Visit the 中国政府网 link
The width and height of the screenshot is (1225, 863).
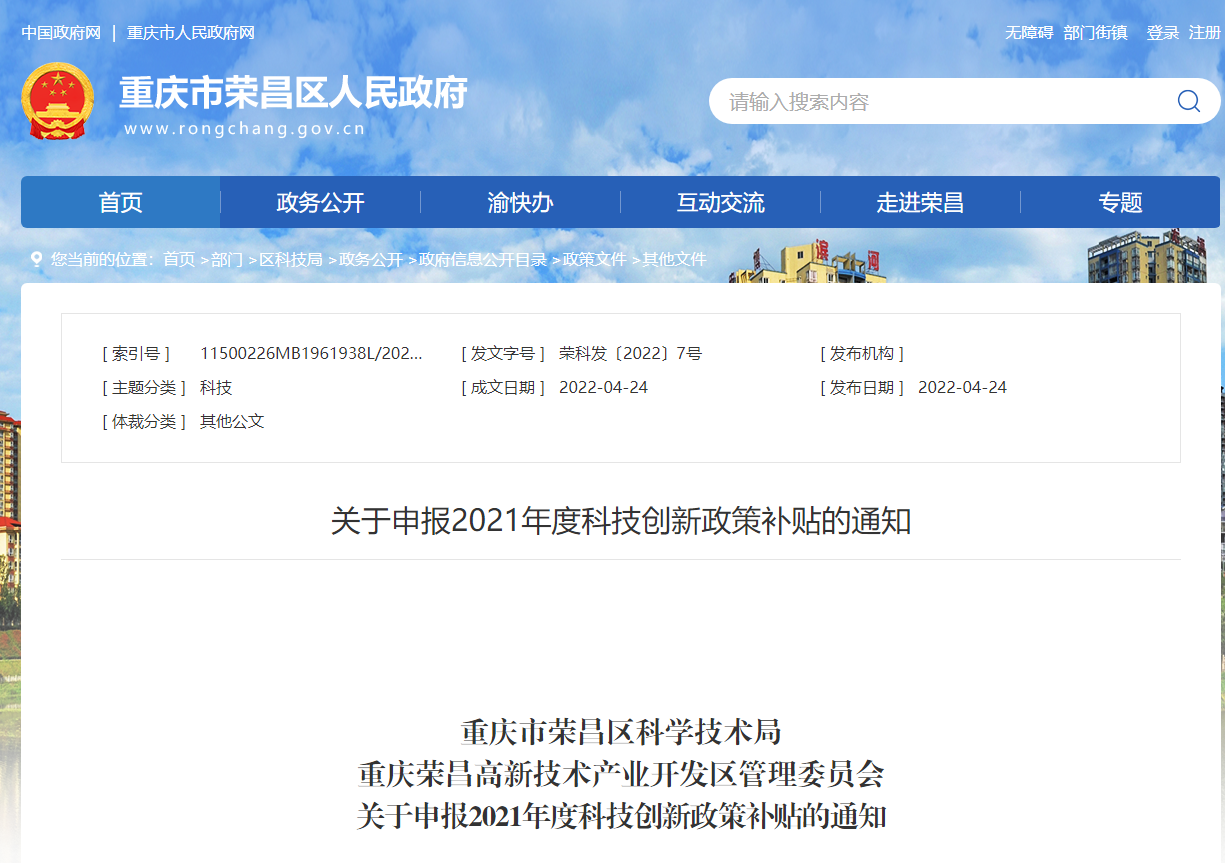[61, 33]
